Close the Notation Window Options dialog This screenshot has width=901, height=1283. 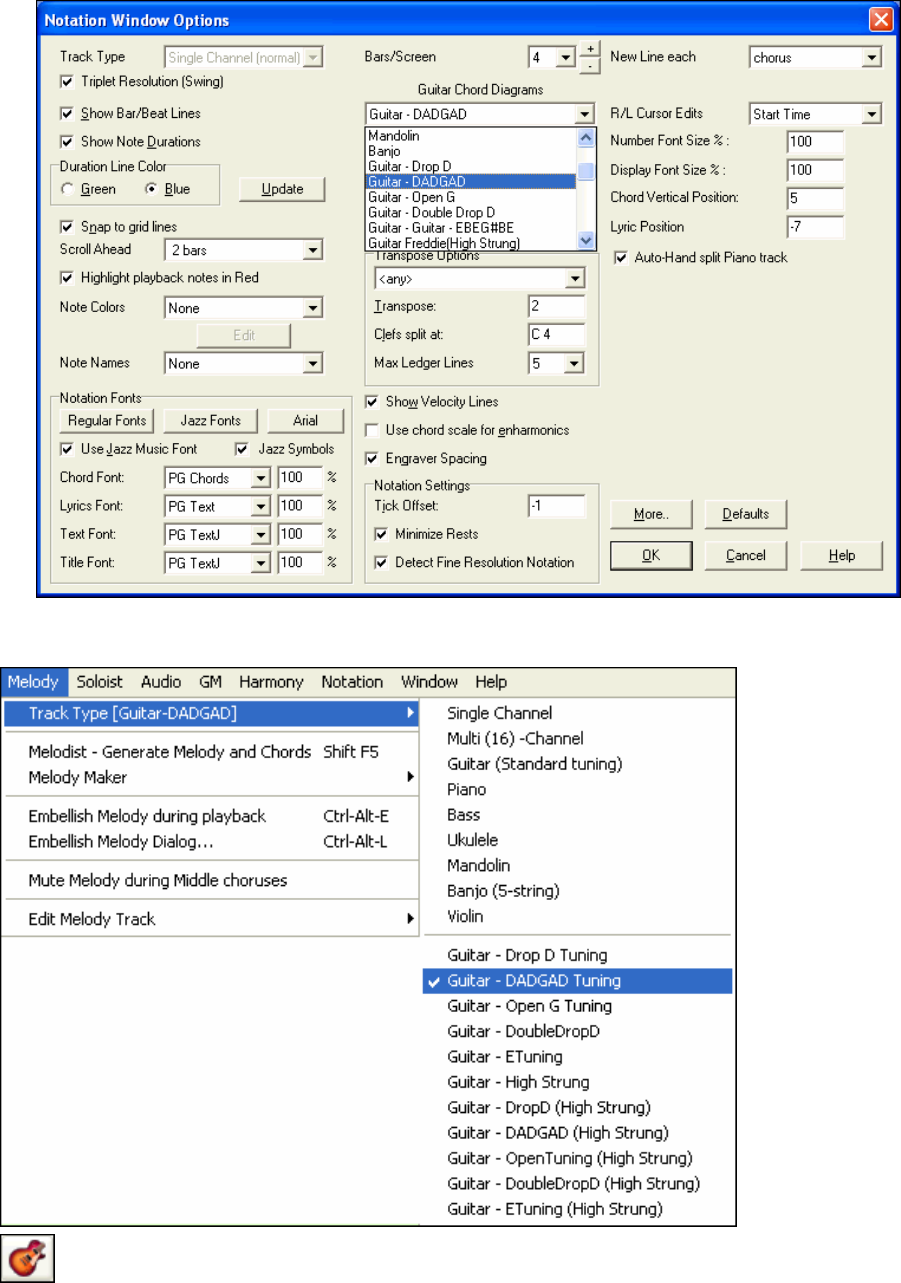[x=880, y=20]
